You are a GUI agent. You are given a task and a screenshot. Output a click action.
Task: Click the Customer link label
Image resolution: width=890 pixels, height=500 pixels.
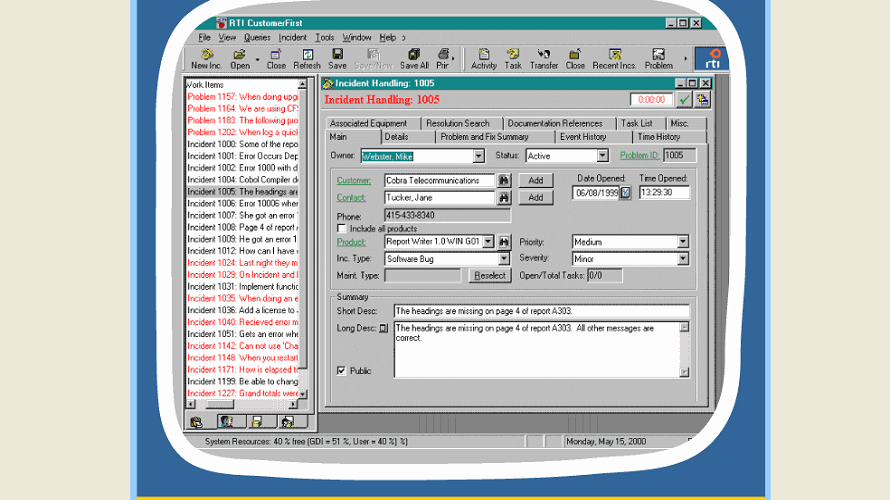pos(354,180)
